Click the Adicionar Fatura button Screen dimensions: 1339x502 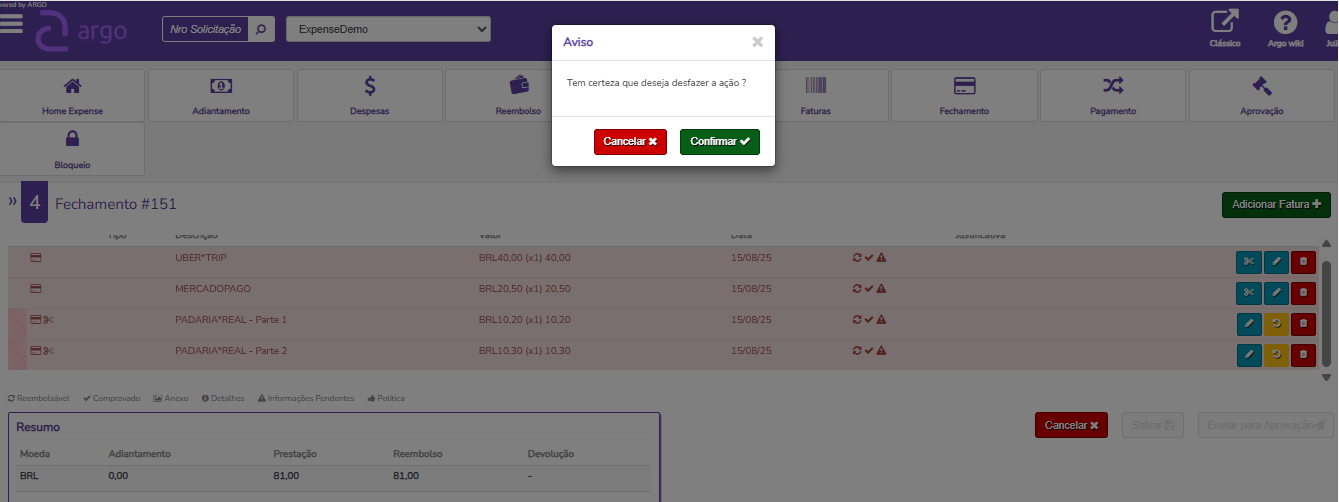click(x=1275, y=204)
